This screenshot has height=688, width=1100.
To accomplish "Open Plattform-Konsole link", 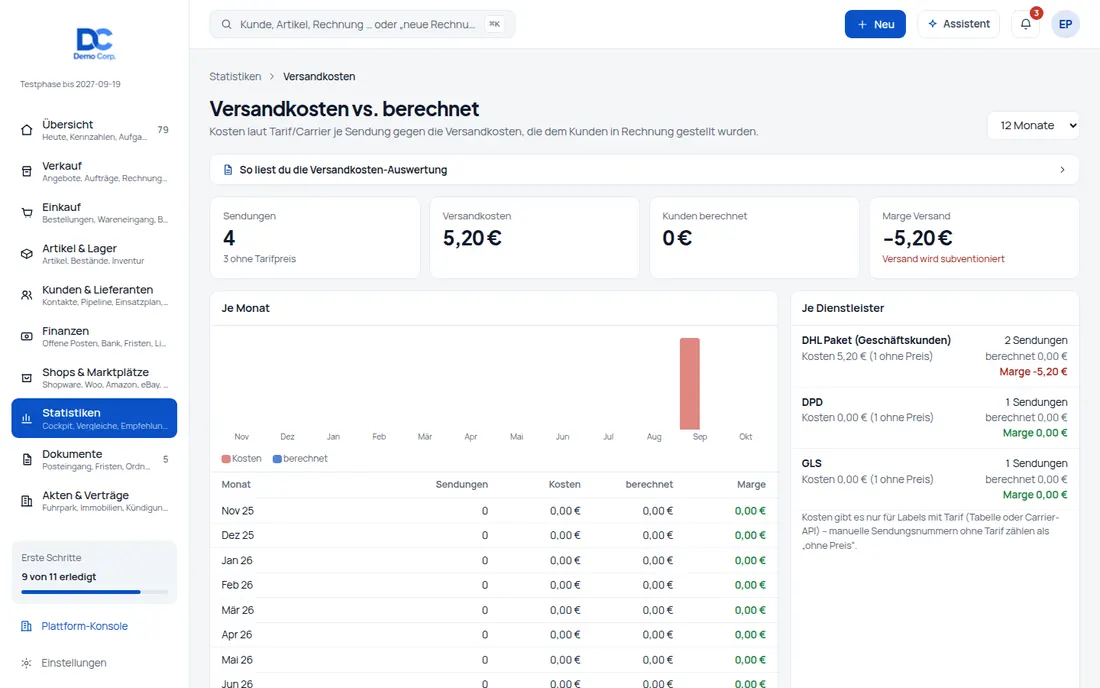I will point(84,626).
